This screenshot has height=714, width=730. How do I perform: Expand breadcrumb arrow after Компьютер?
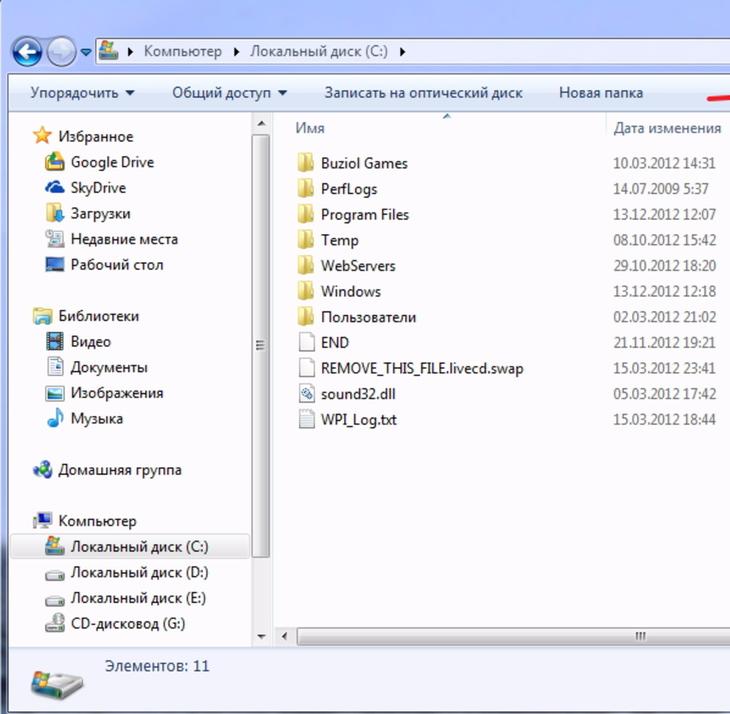237,52
